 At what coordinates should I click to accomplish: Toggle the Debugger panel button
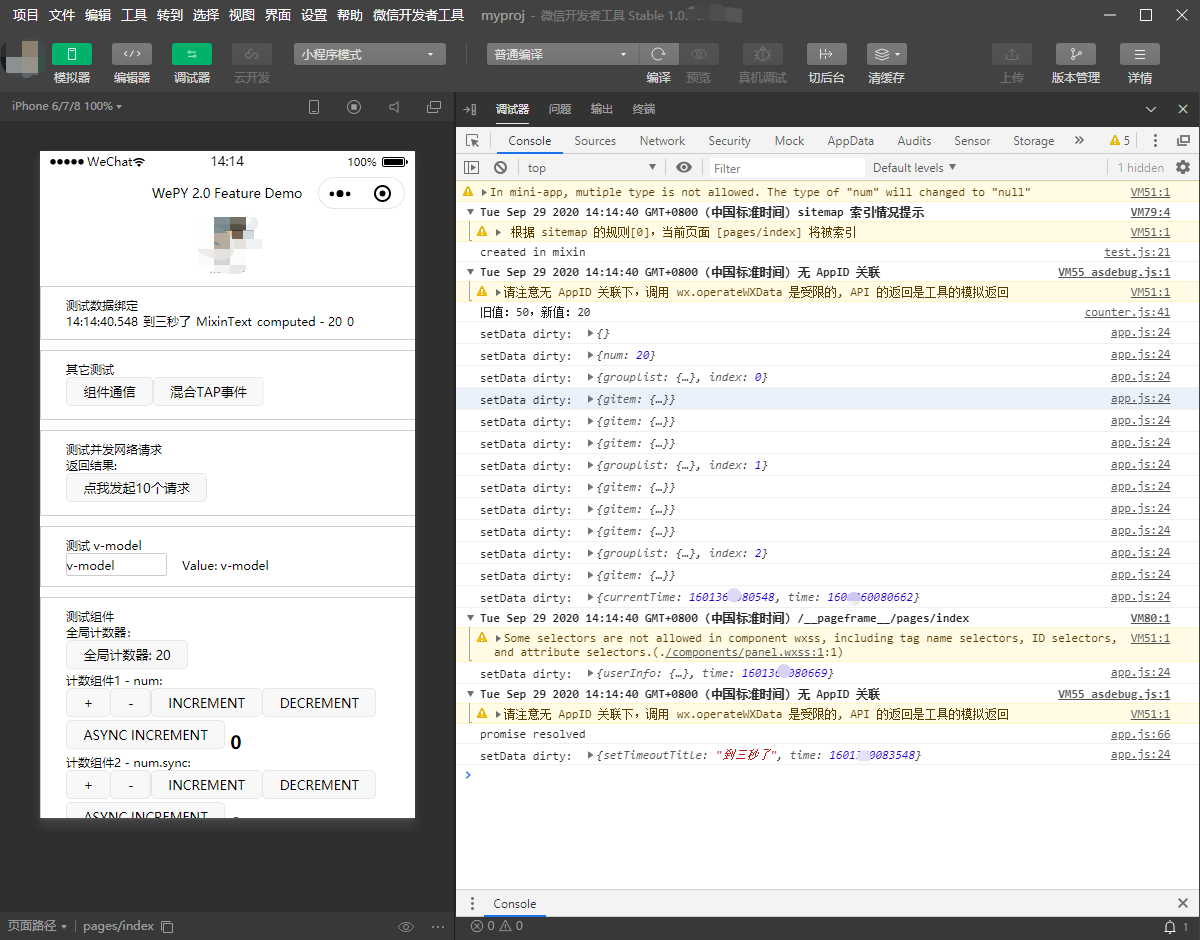click(191, 54)
